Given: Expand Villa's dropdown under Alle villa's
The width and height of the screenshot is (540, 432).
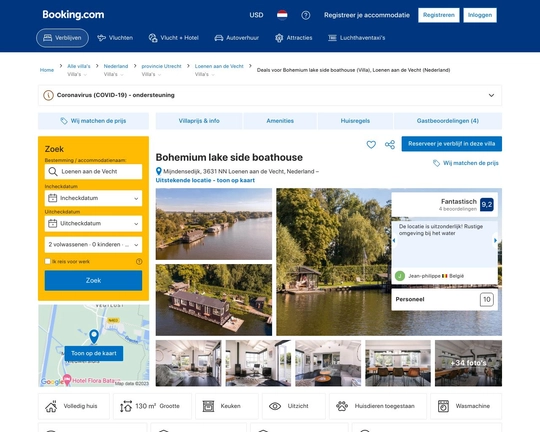Looking at the screenshot, I should (77, 74).
